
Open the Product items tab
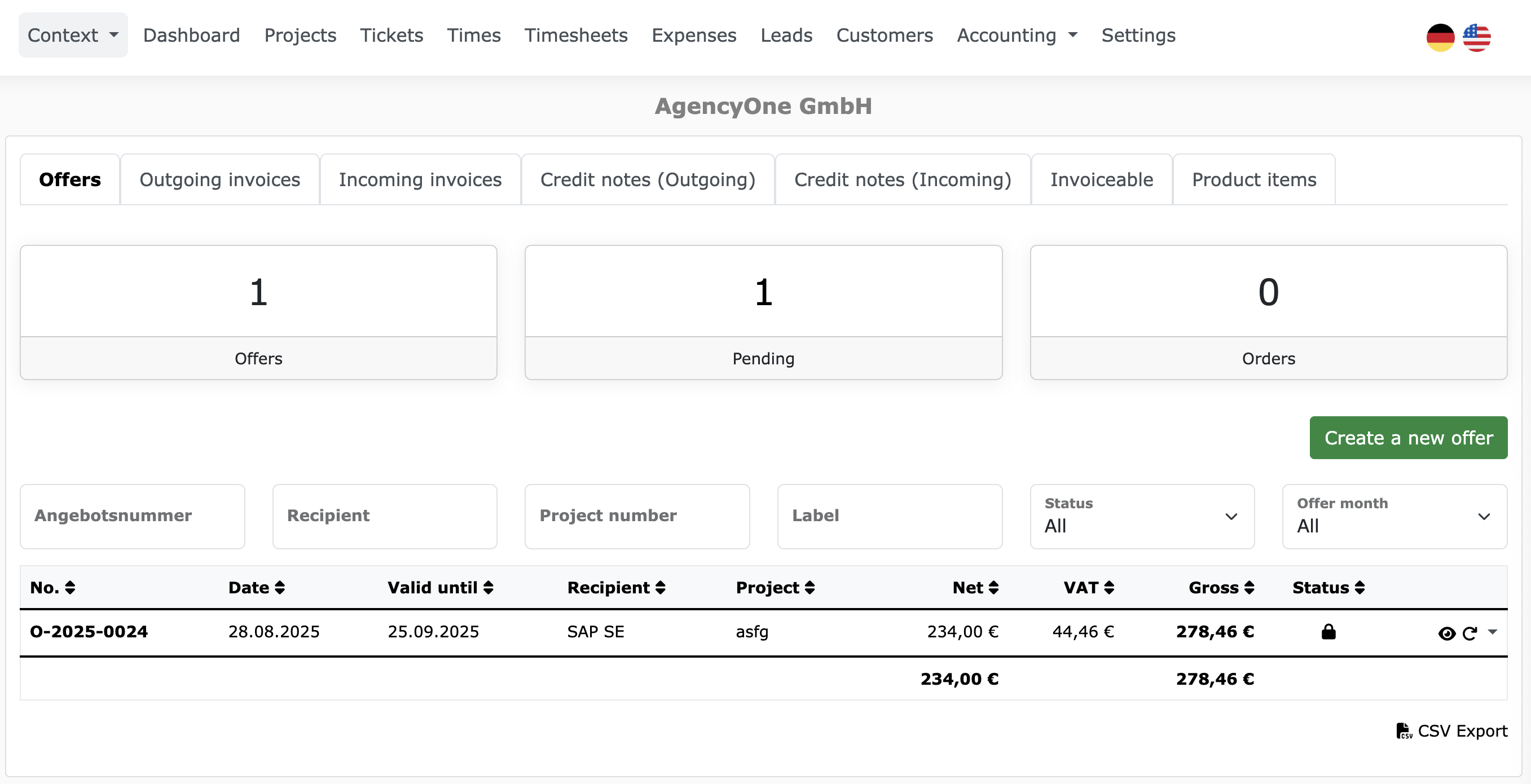[1253, 179]
